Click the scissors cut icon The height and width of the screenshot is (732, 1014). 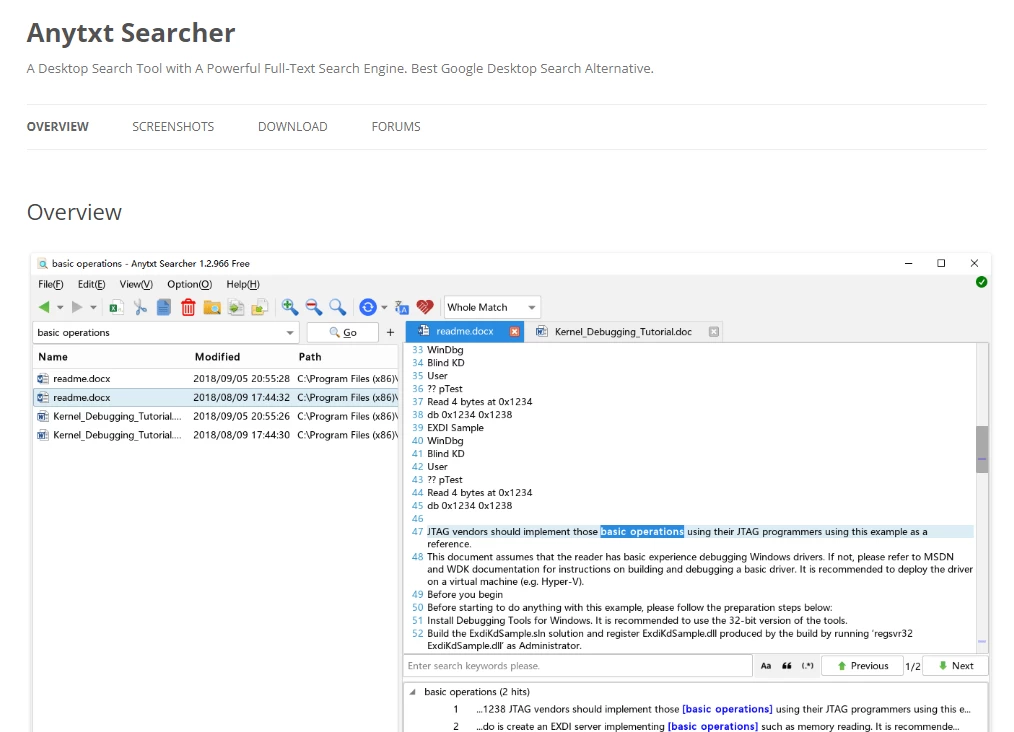coord(140,307)
